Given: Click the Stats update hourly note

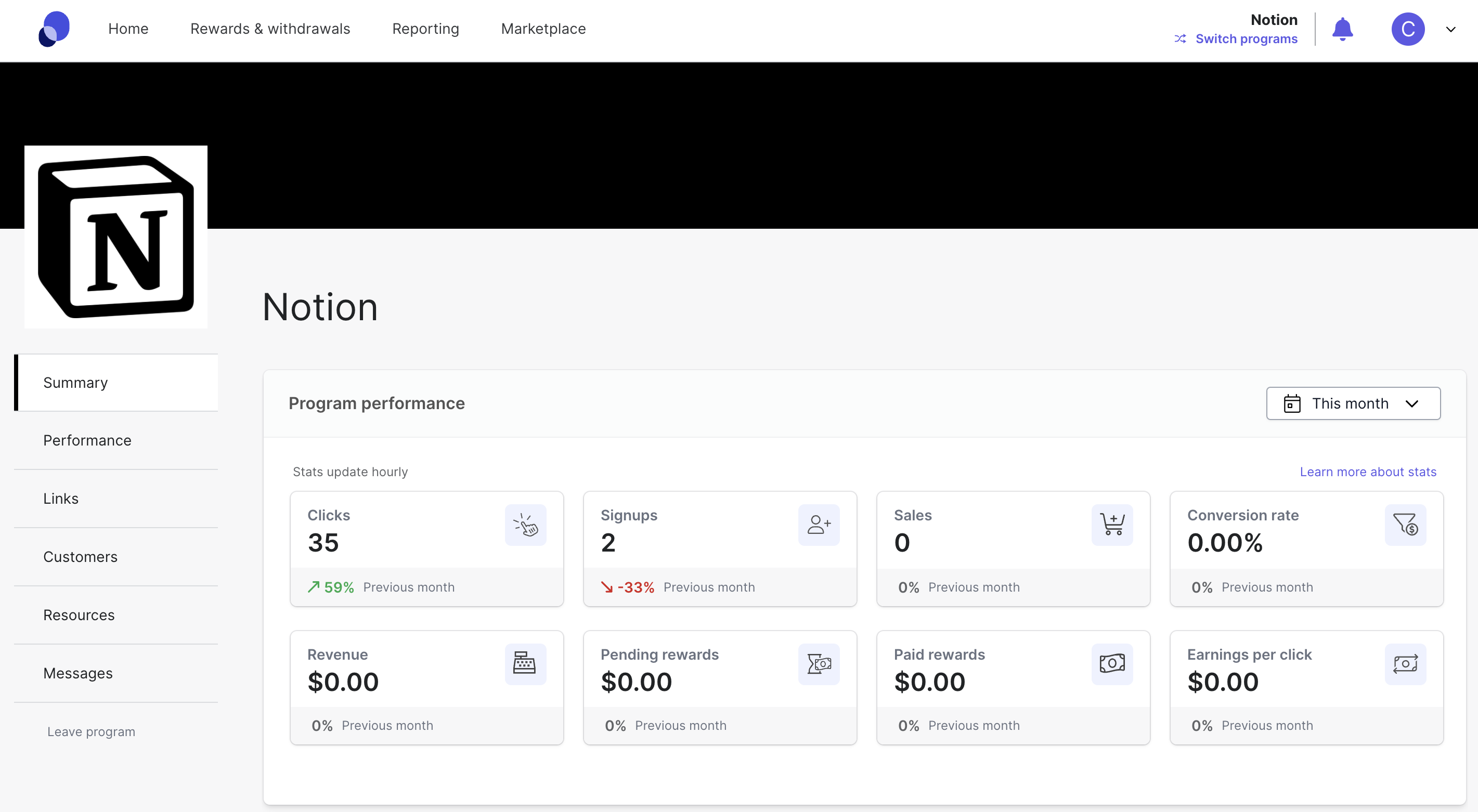Looking at the screenshot, I should coord(350,472).
